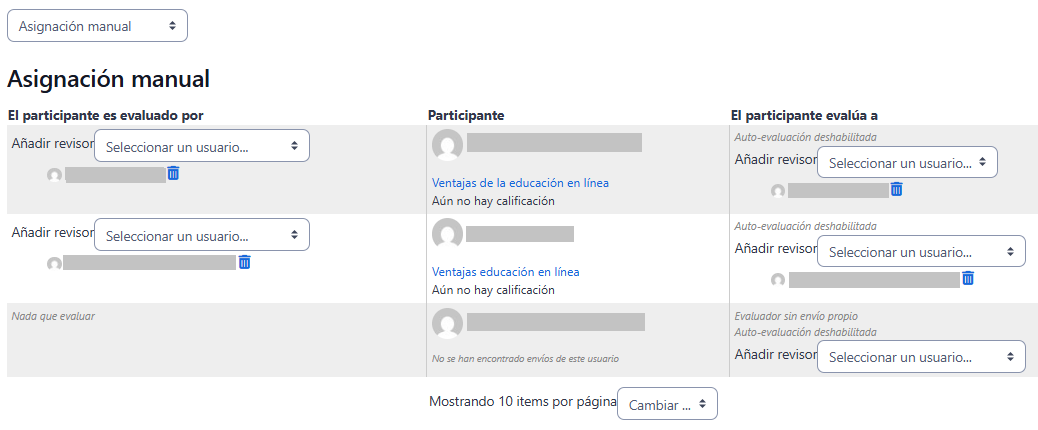The width and height of the screenshot is (1038, 430).
Task: Expand second row's right Seleccionar un usuario dropdown
Action: coord(921,251)
